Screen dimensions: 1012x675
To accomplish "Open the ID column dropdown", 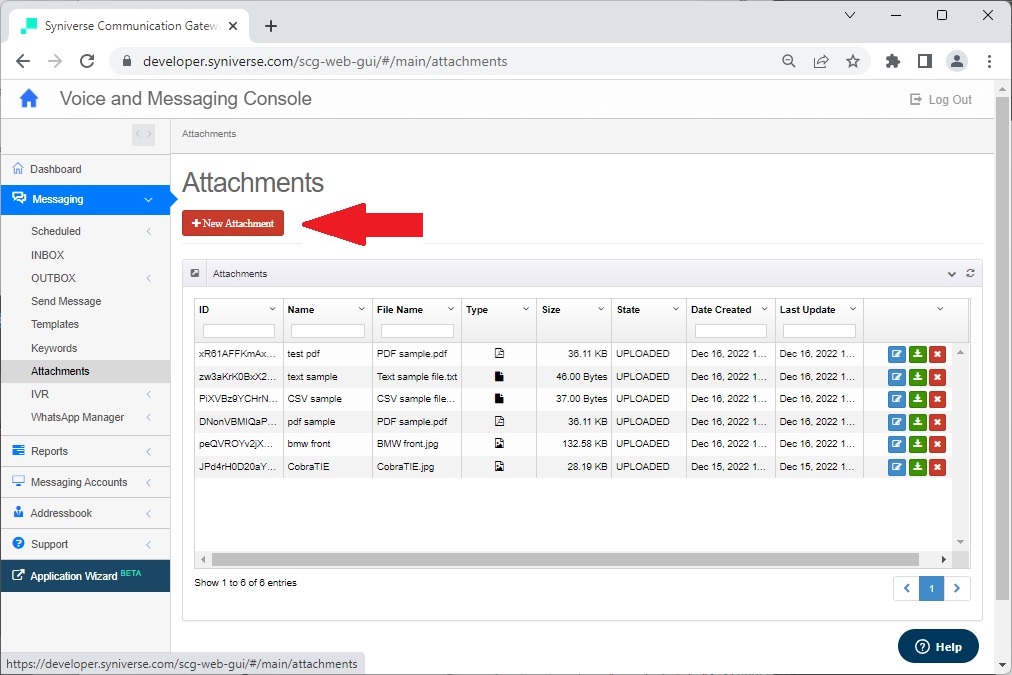I will [x=272, y=309].
